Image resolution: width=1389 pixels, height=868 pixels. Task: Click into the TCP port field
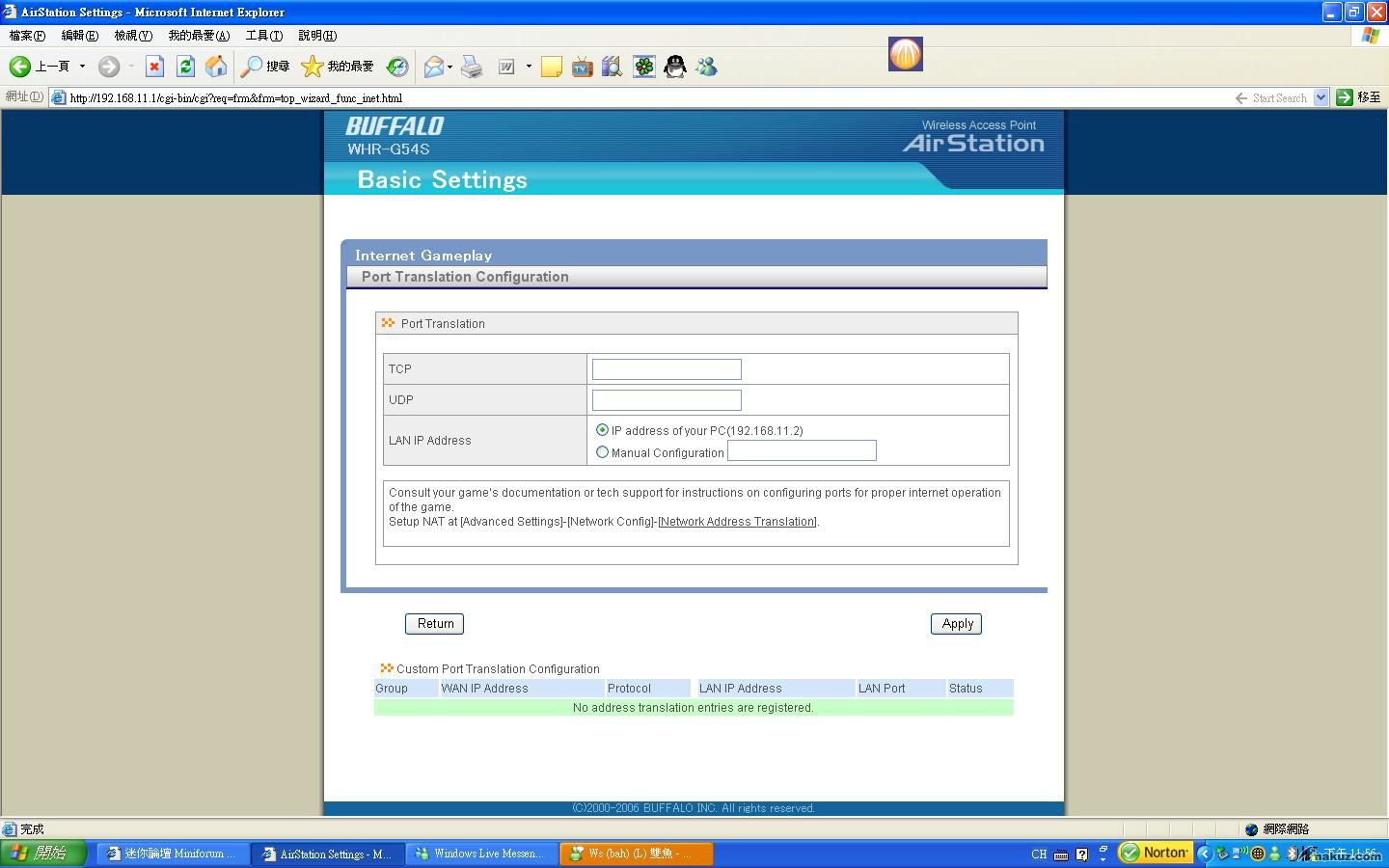pyautogui.click(x=667, y=369)
